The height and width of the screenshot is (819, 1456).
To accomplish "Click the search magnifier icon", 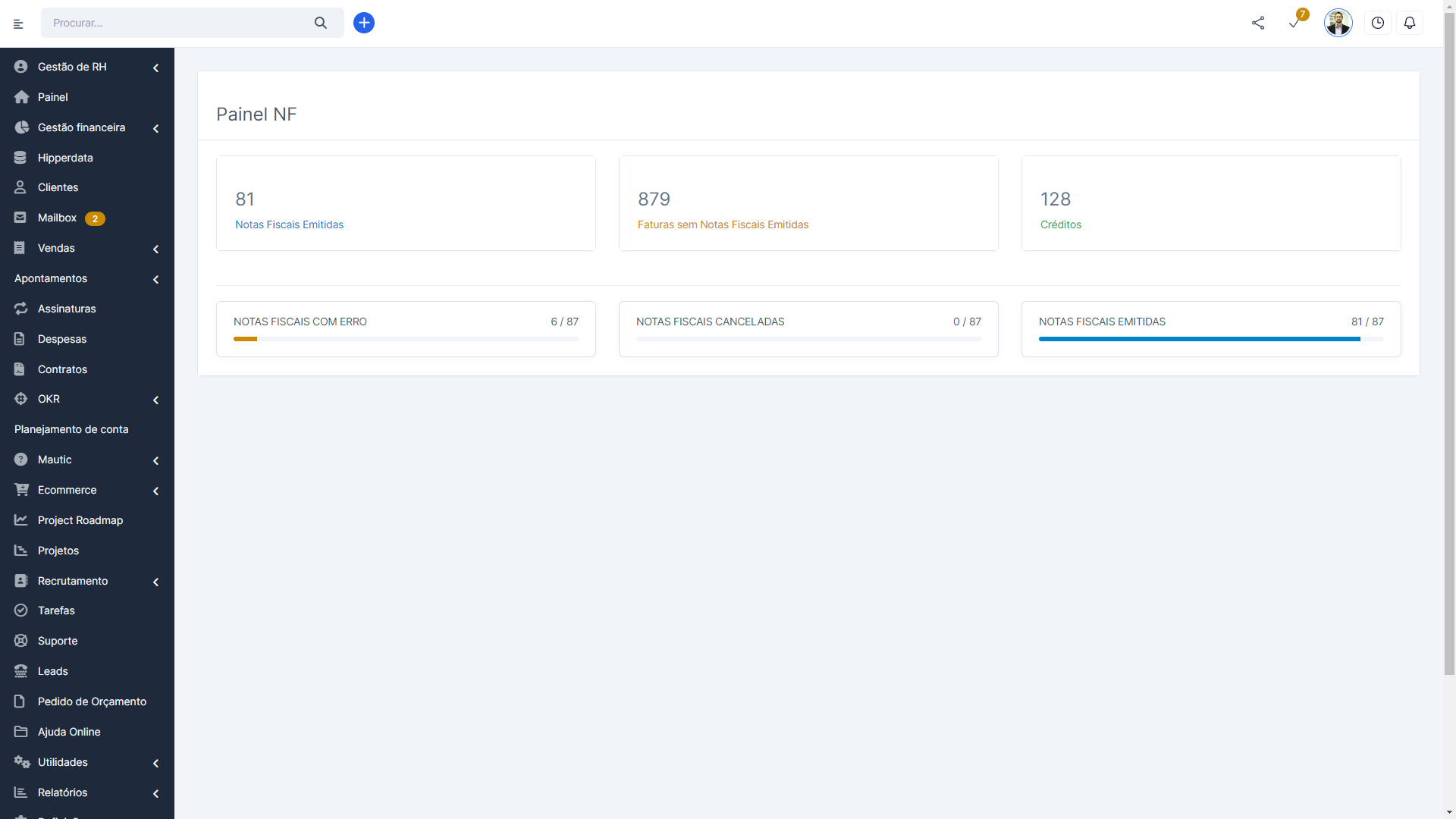I will coord(321,23).
